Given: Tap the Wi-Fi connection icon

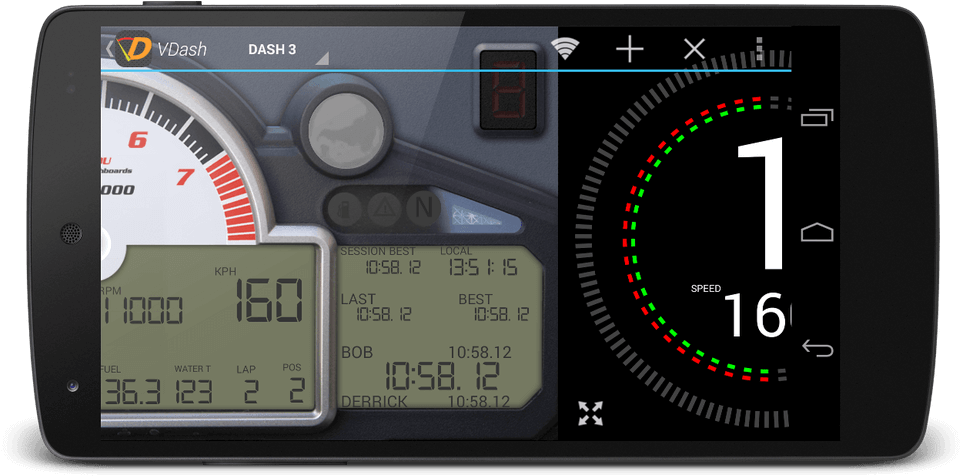Looking at the screenshot, I should (566, 49).
